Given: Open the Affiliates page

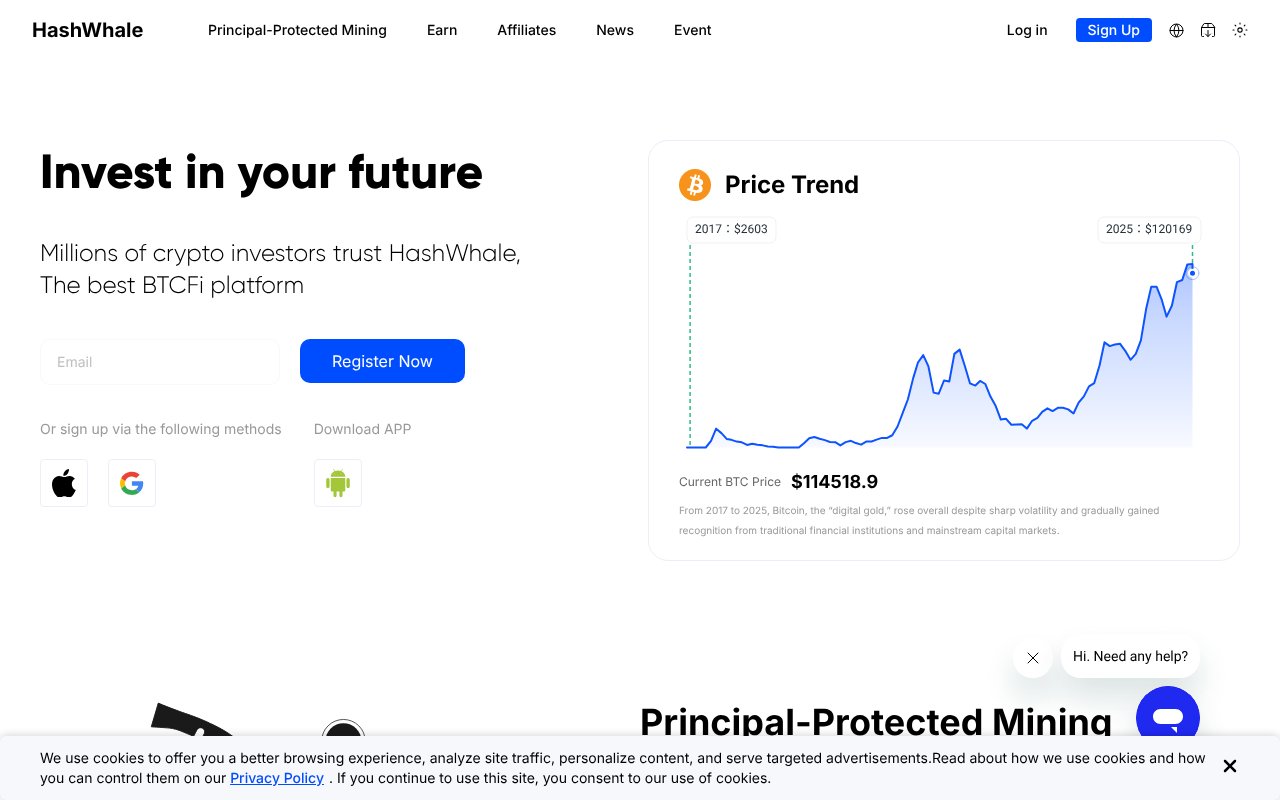Looking at the screenshot, I should 526,30.
